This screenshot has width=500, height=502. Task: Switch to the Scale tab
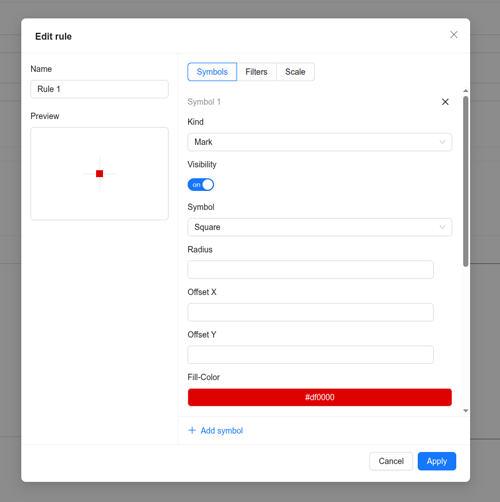coord(295,72)
